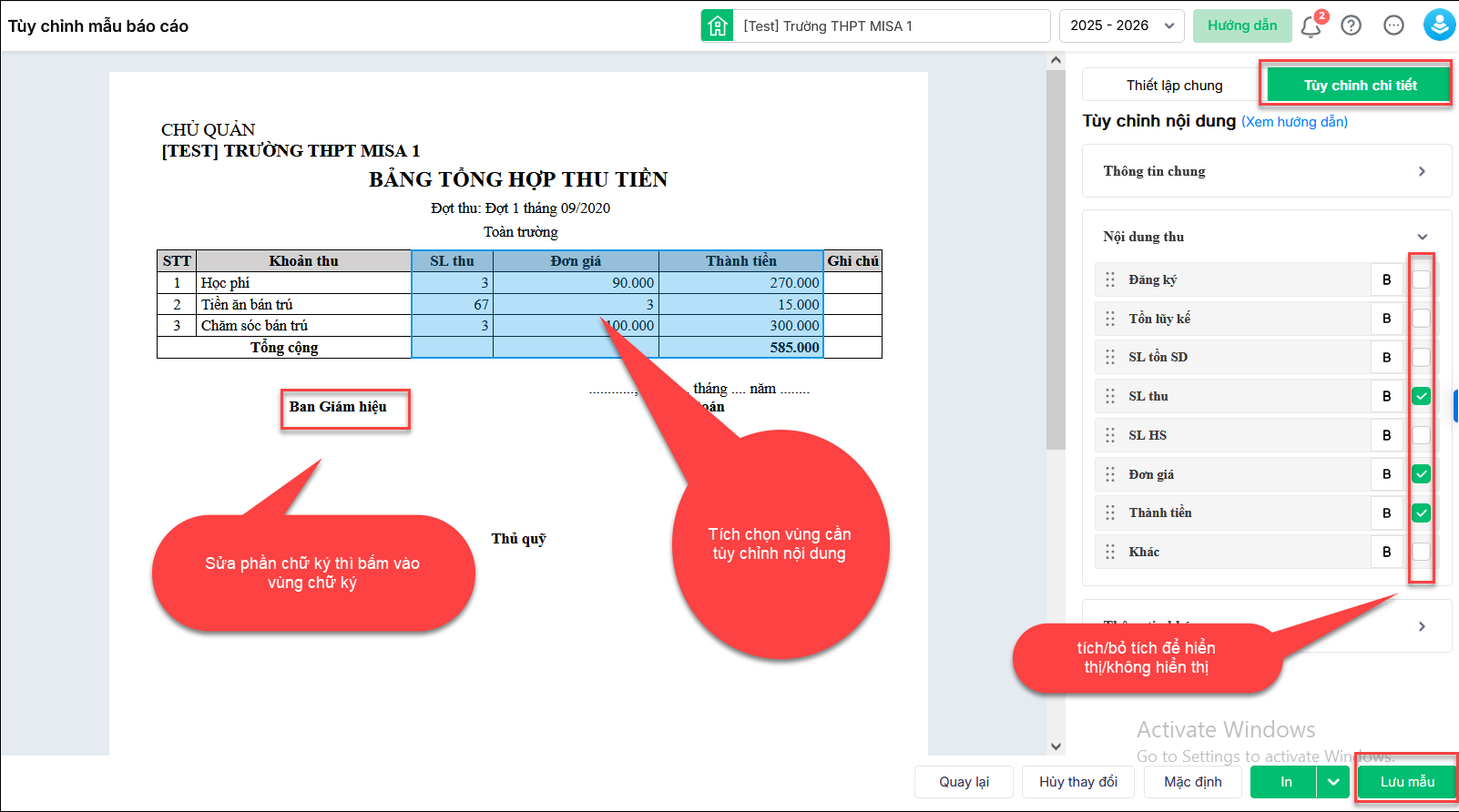Select the Tùy chỉnh chi tiết tab
Screen dimensions: 1459x812
(1360, 86)
